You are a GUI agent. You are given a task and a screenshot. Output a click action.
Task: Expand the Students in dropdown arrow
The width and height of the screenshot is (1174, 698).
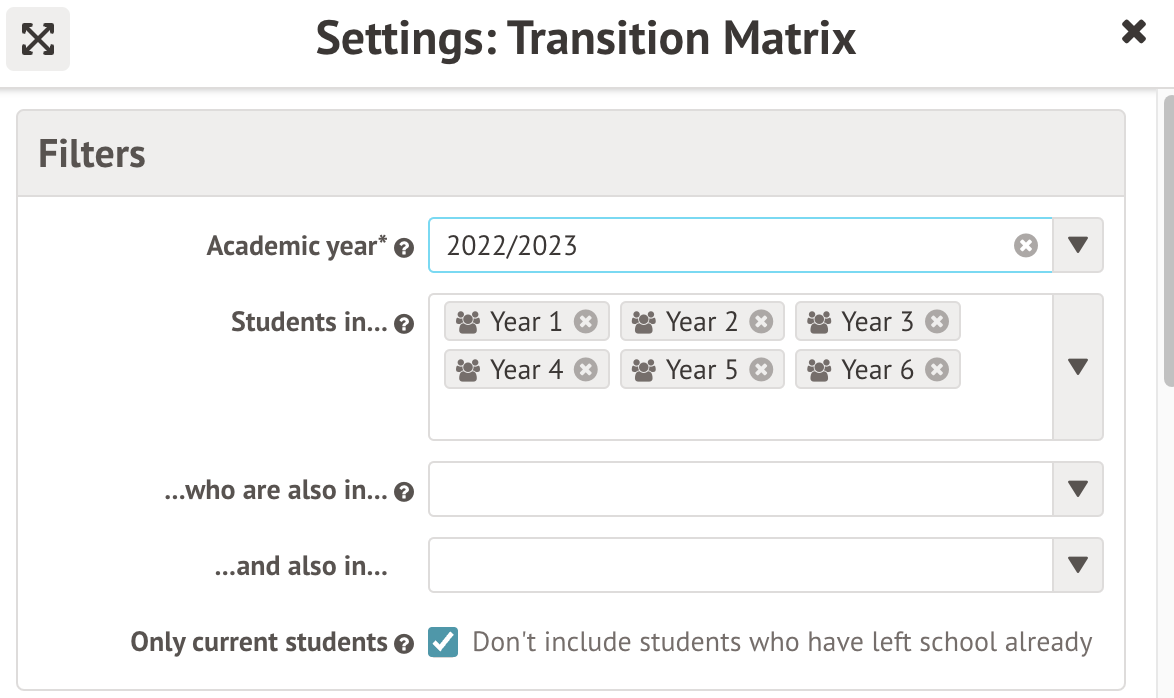click(x=1077, y=367)
